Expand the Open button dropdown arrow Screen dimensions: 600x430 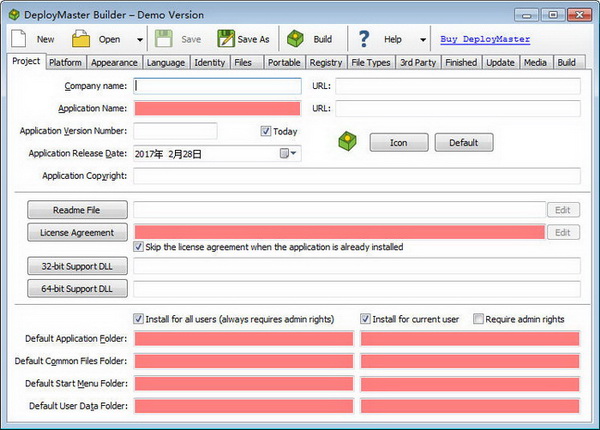tap(140, 39)
